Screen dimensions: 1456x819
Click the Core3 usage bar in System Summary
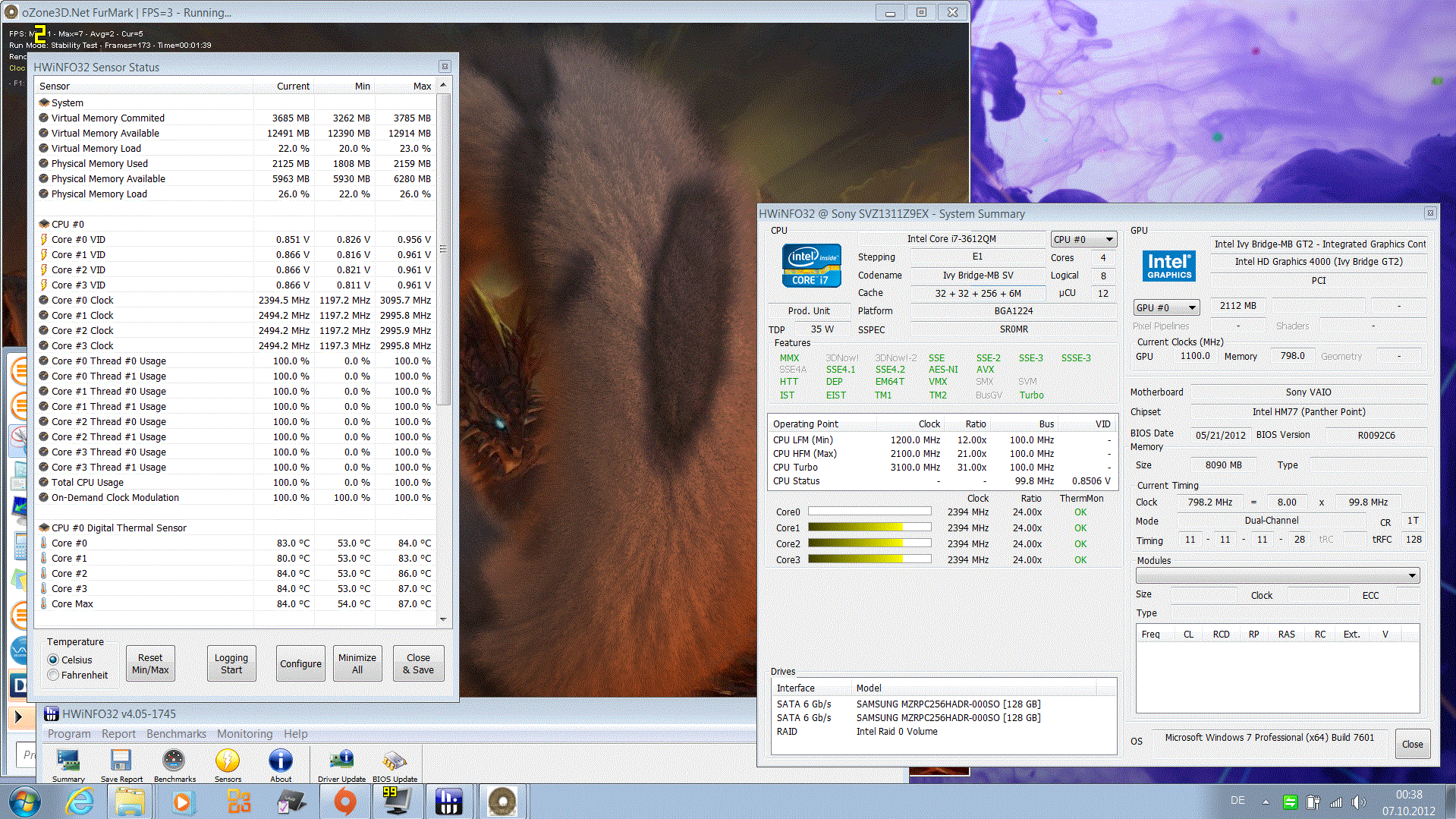point(870,559)
